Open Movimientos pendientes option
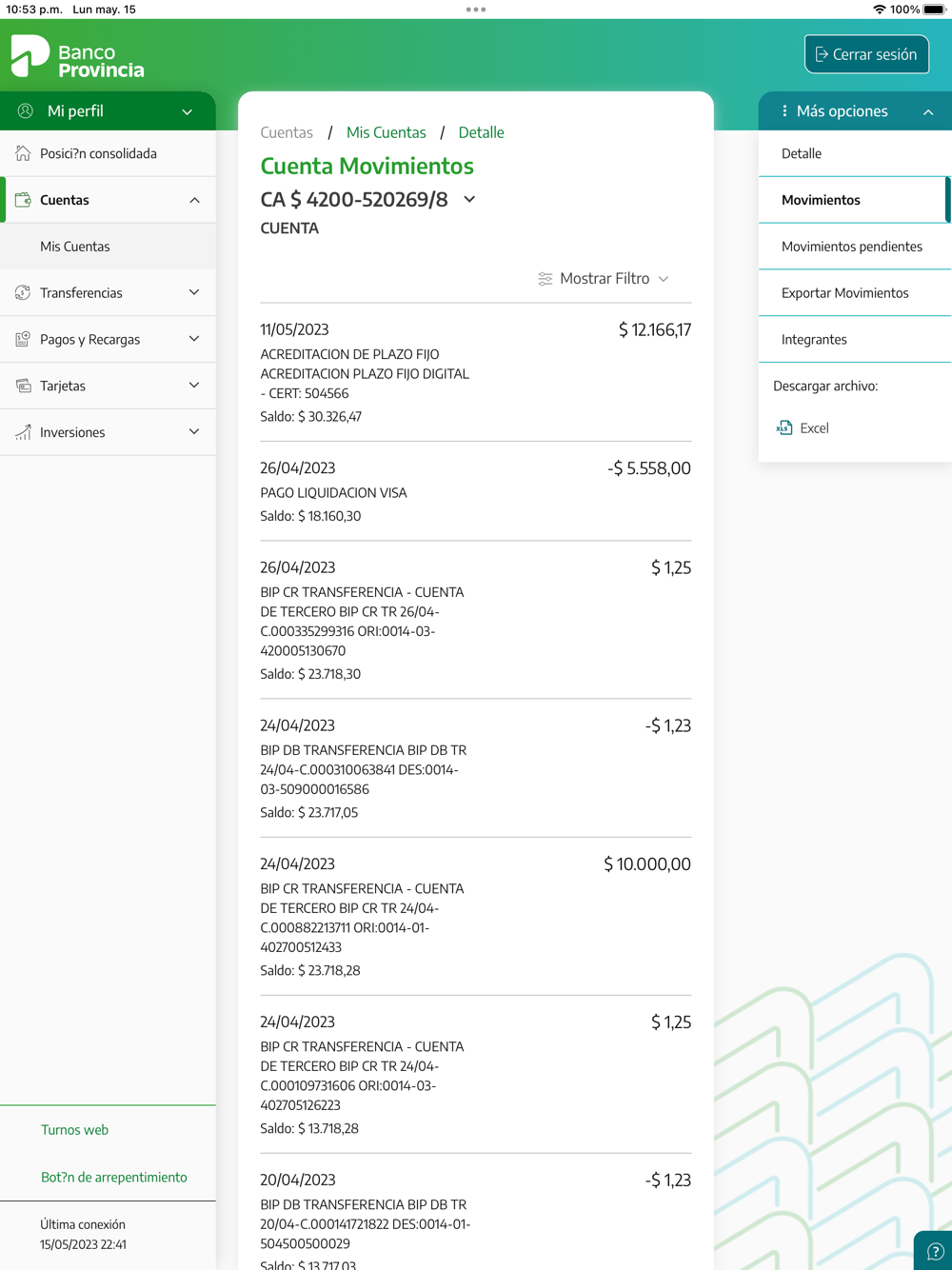This screenshot has height=1270, width=952. tap(855, 247)
